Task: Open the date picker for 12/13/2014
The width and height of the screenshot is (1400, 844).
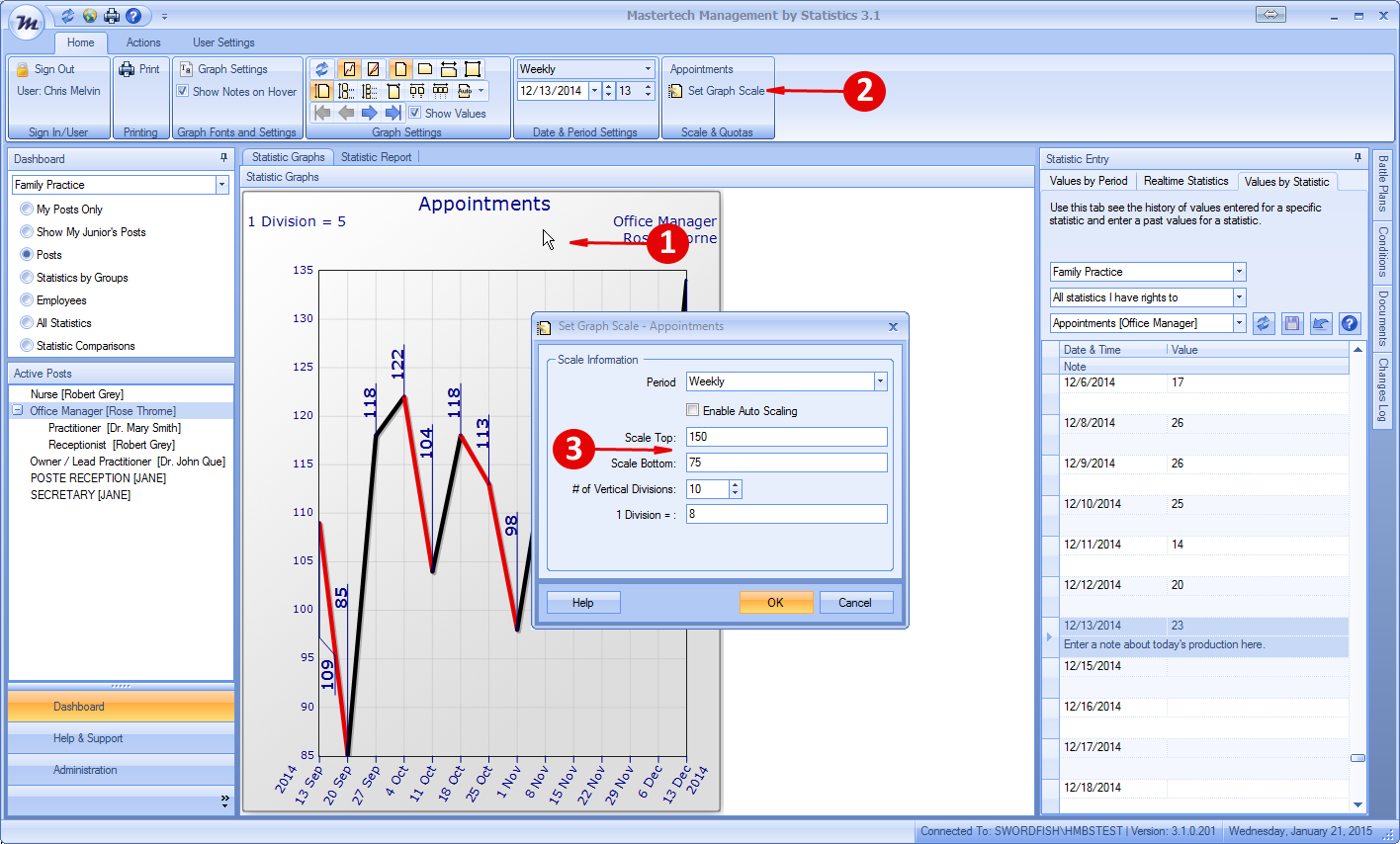Action: click(x=594, y=91)
